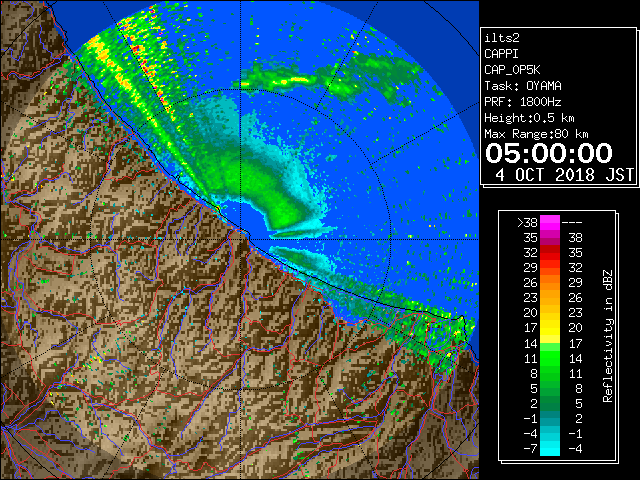This screenshot has height=480, width=640.
Task: Pick the magenta >38 dBZ legend swatch
Action: [549, 223]
